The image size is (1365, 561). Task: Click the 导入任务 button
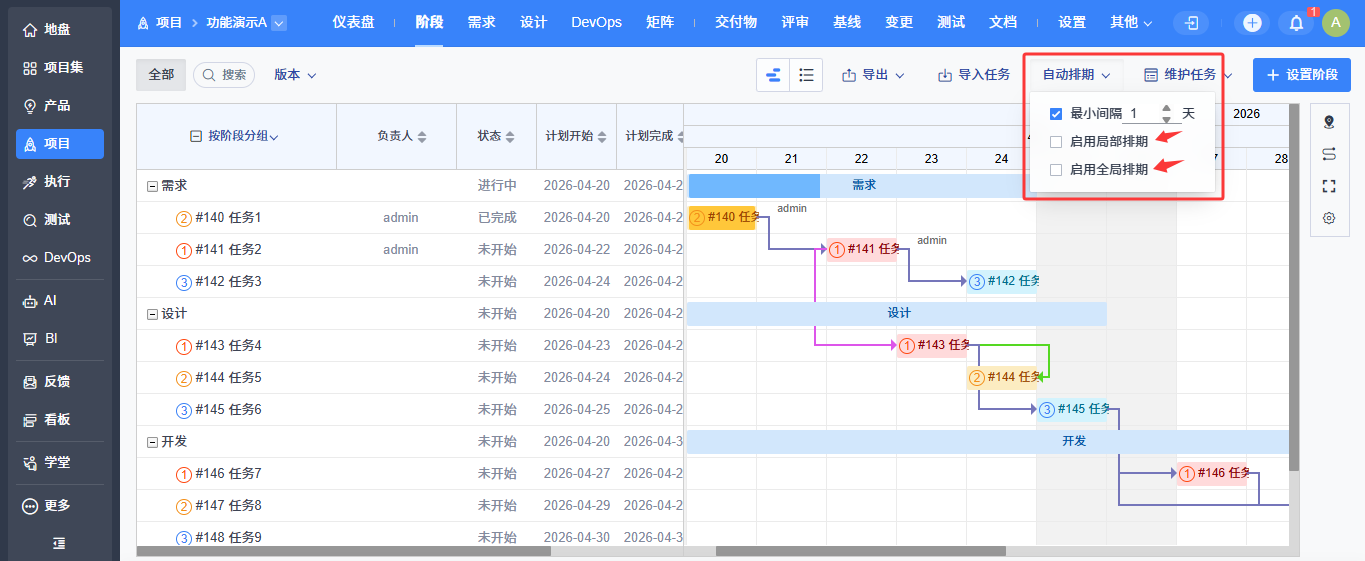click(x=974, y=75)
